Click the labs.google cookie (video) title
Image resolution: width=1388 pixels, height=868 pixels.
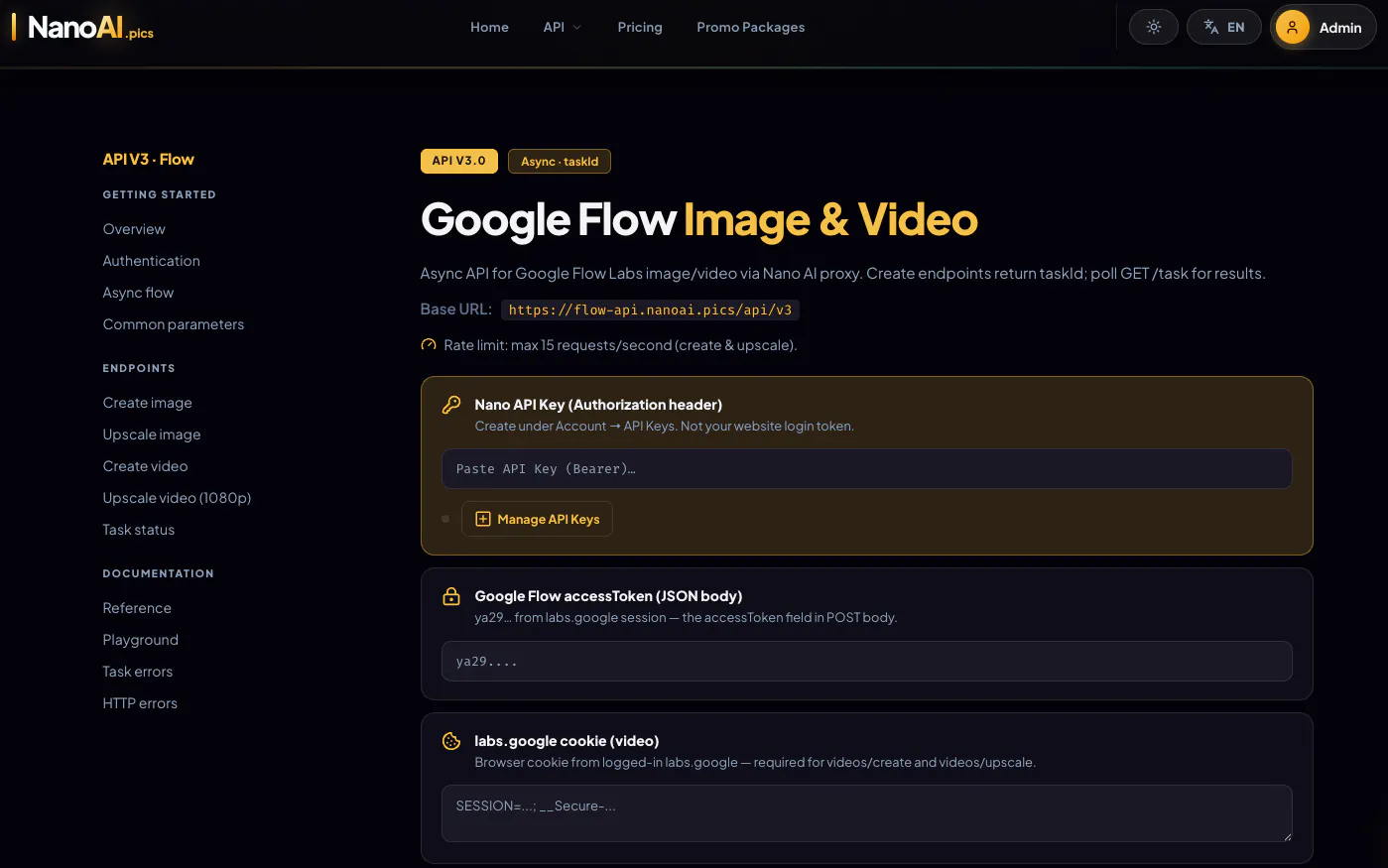click(567, 741)
